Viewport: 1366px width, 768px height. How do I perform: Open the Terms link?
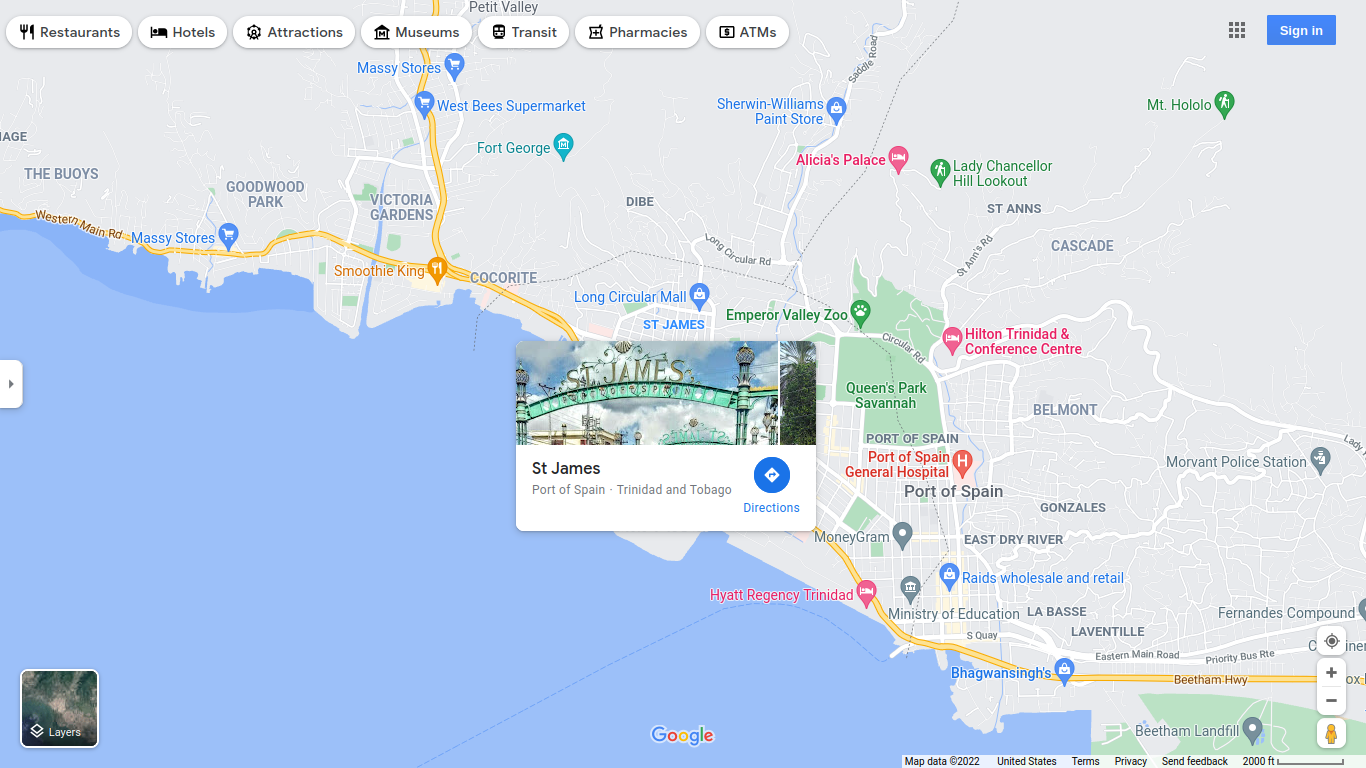pos(1085,761)
